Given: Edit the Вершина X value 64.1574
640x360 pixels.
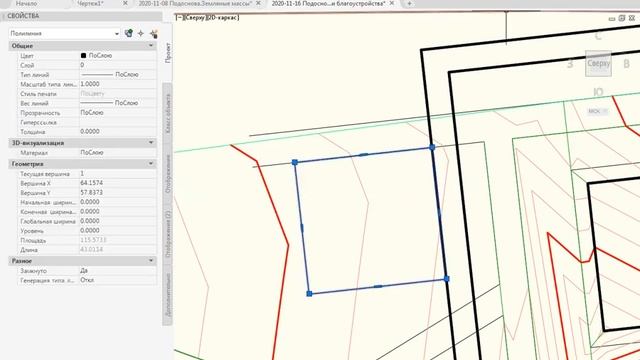Looking at the screenshot, I should pos(118,183).
